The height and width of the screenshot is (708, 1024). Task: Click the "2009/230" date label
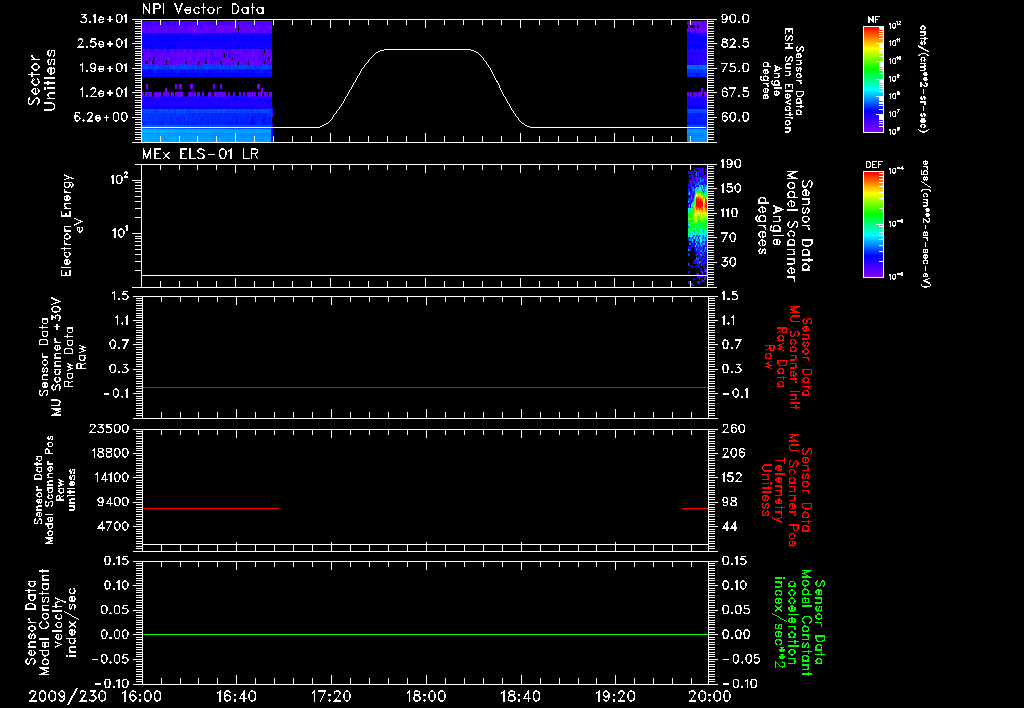click(67, 696)
